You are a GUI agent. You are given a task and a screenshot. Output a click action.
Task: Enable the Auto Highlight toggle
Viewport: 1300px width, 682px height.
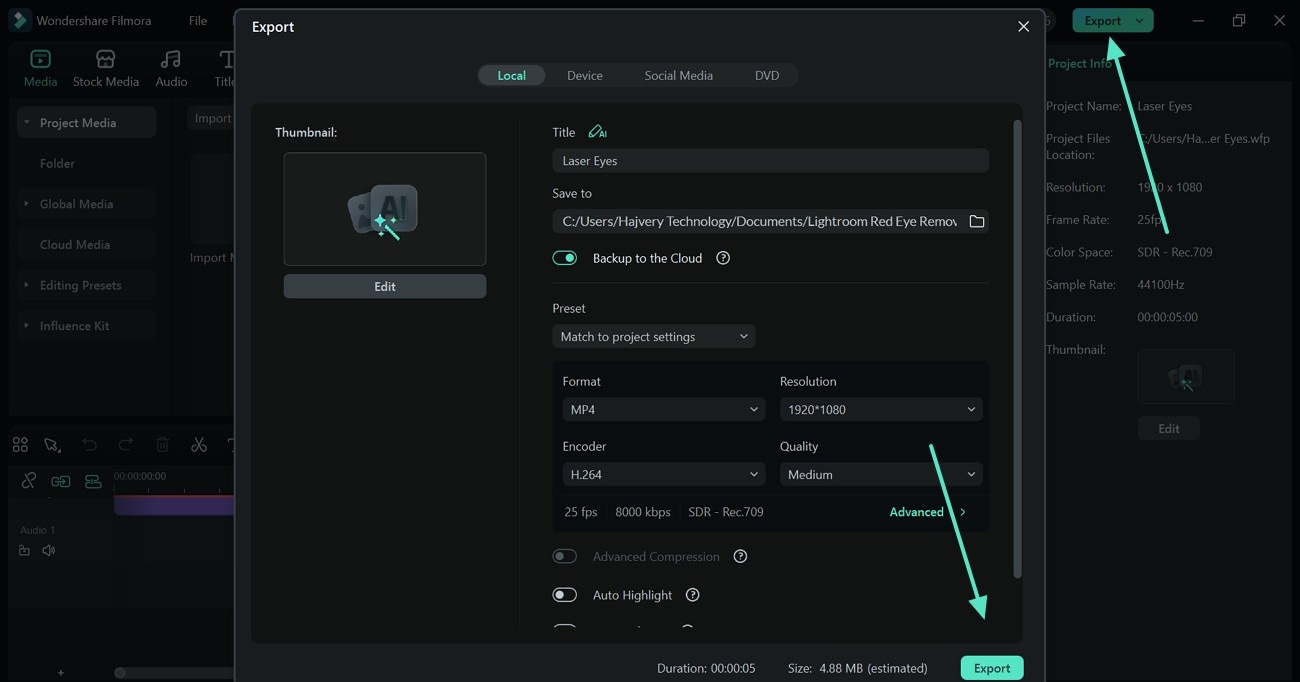(565, 595)
